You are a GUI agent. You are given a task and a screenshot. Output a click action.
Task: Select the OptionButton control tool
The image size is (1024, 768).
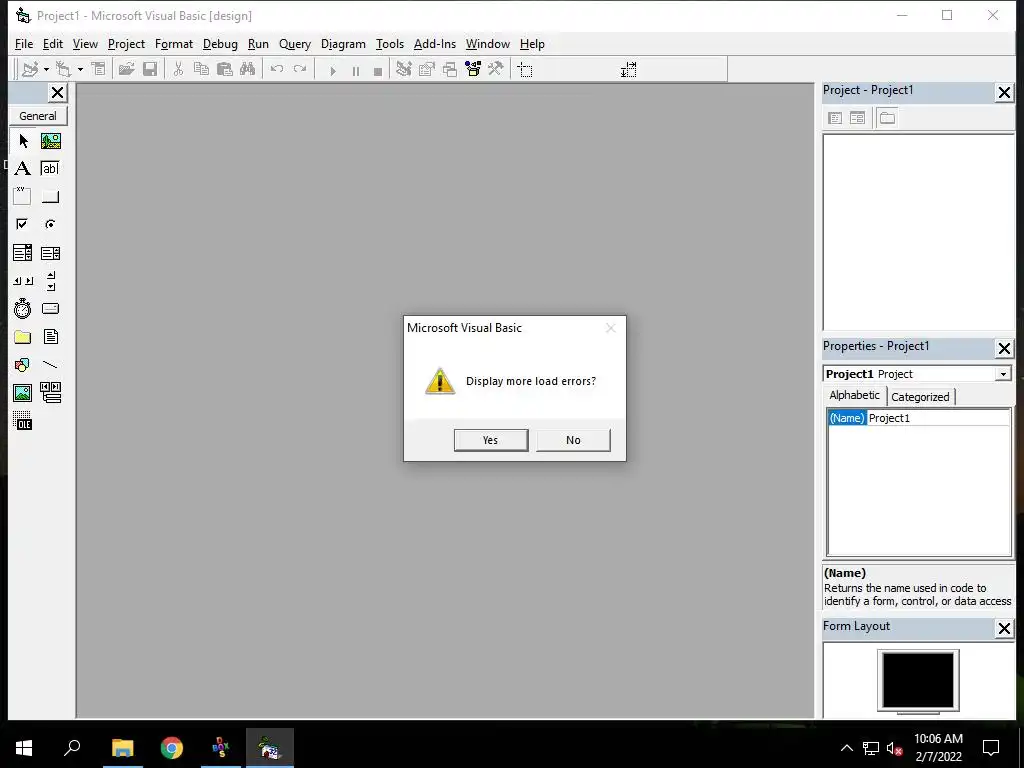[x=50, y=224]
